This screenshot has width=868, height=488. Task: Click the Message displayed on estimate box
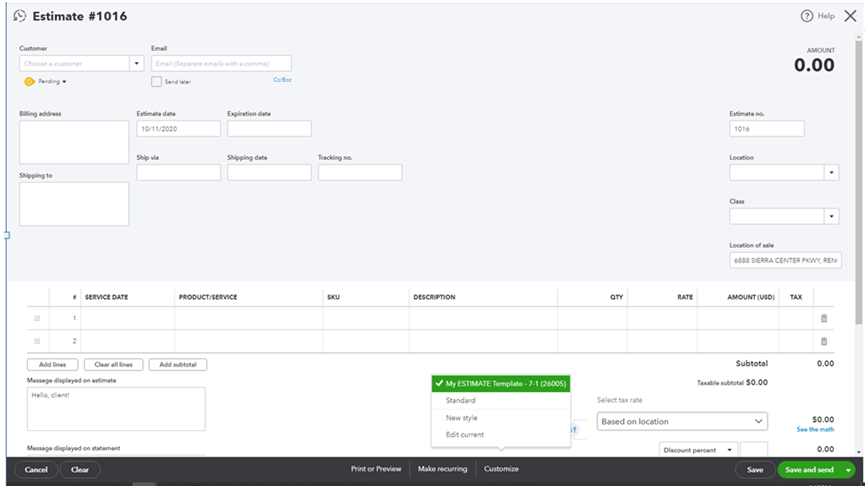coord(116,409)
